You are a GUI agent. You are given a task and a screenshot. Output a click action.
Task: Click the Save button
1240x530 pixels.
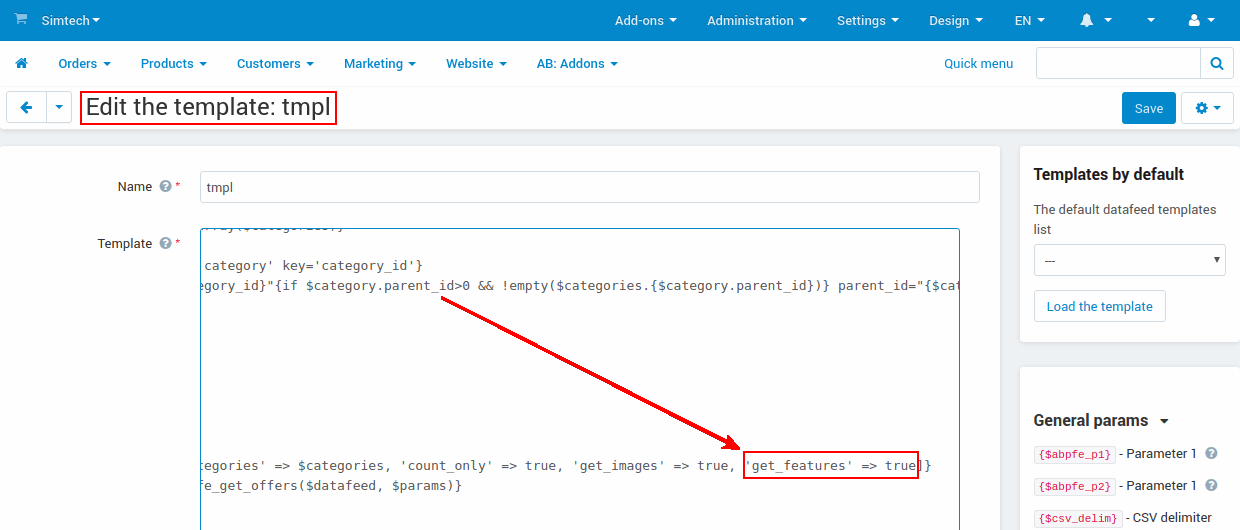1148,108
